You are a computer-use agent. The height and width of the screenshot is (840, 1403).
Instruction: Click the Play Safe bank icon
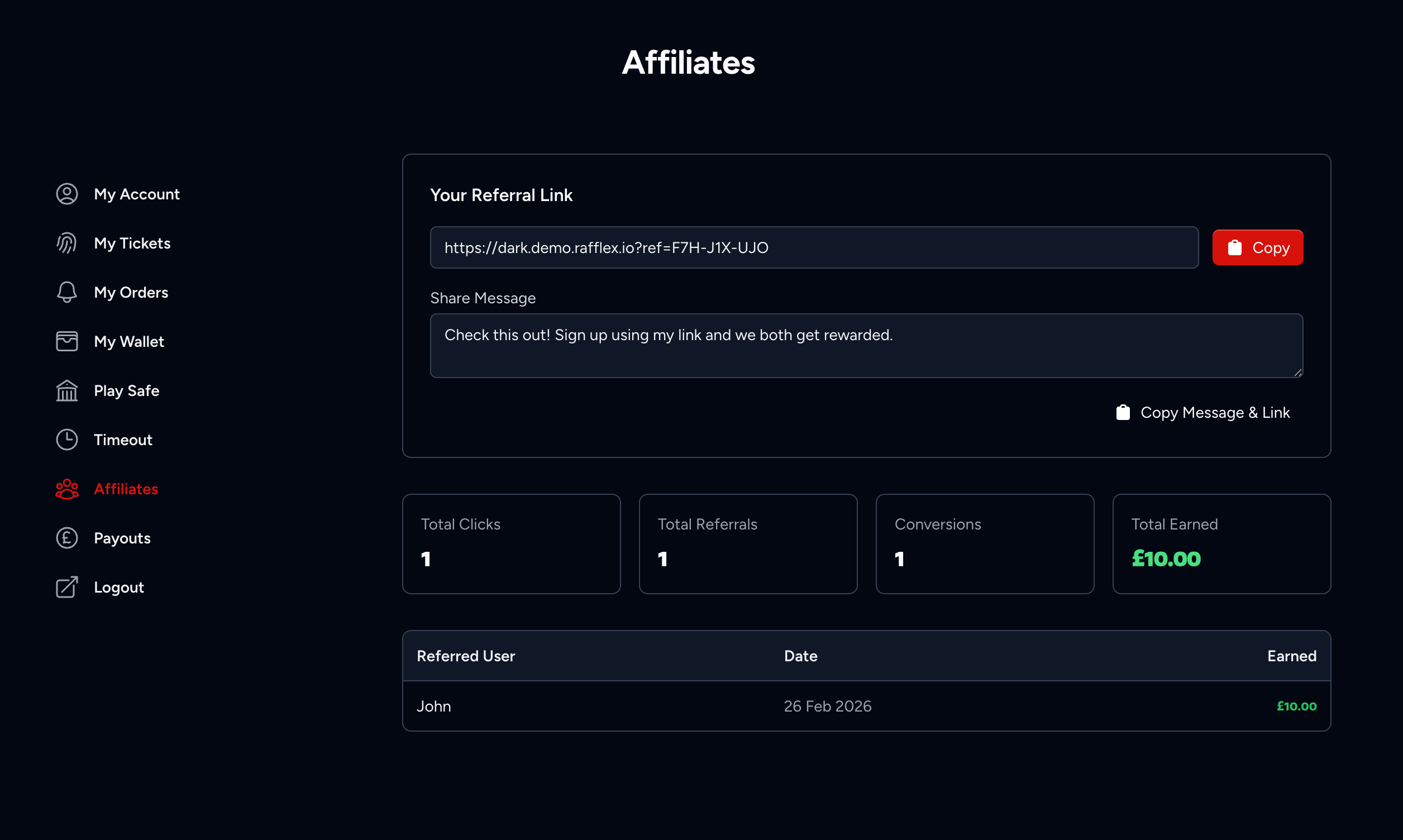tap(67, 390)
